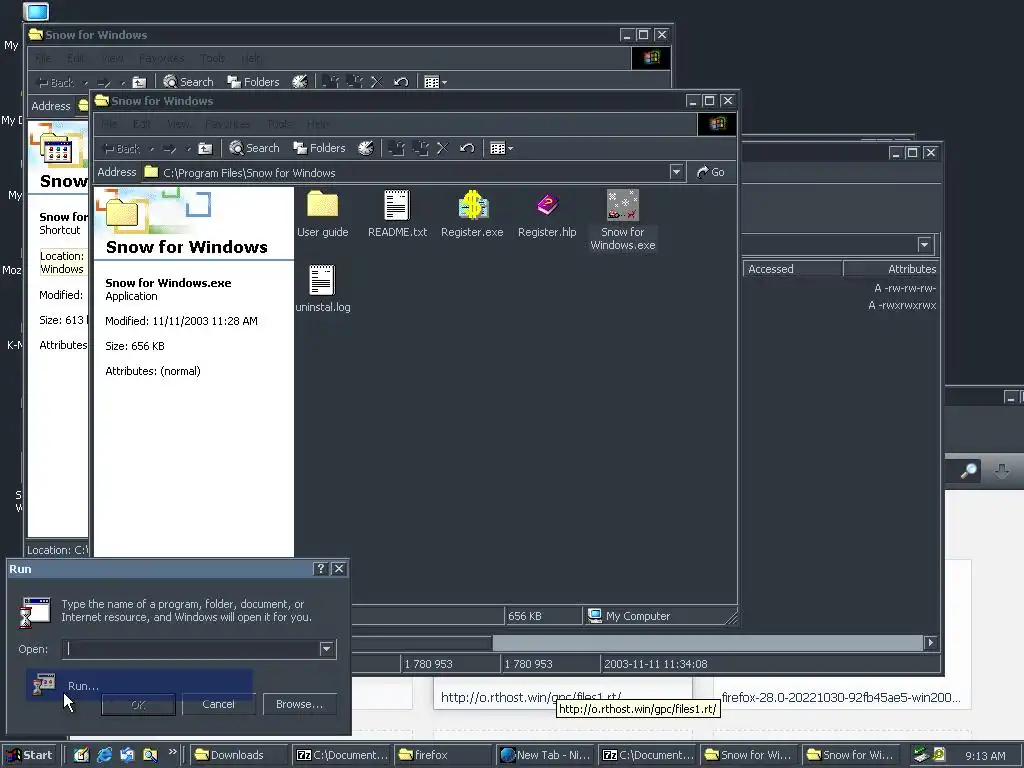Image resolution: width=1024 pixels, height=768 pixels.
Task: Click Copy To icon in front window toolbar
Action: [420, 148]
